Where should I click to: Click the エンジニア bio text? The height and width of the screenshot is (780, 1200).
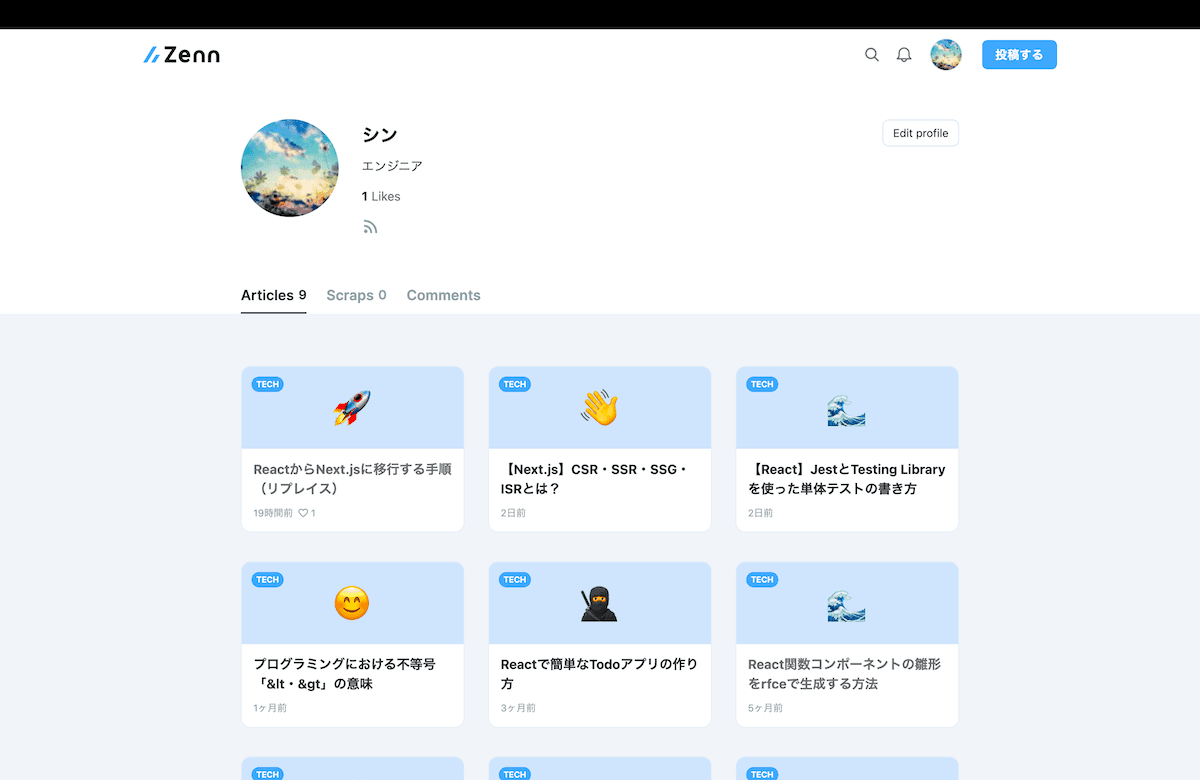tap(392, 166)
